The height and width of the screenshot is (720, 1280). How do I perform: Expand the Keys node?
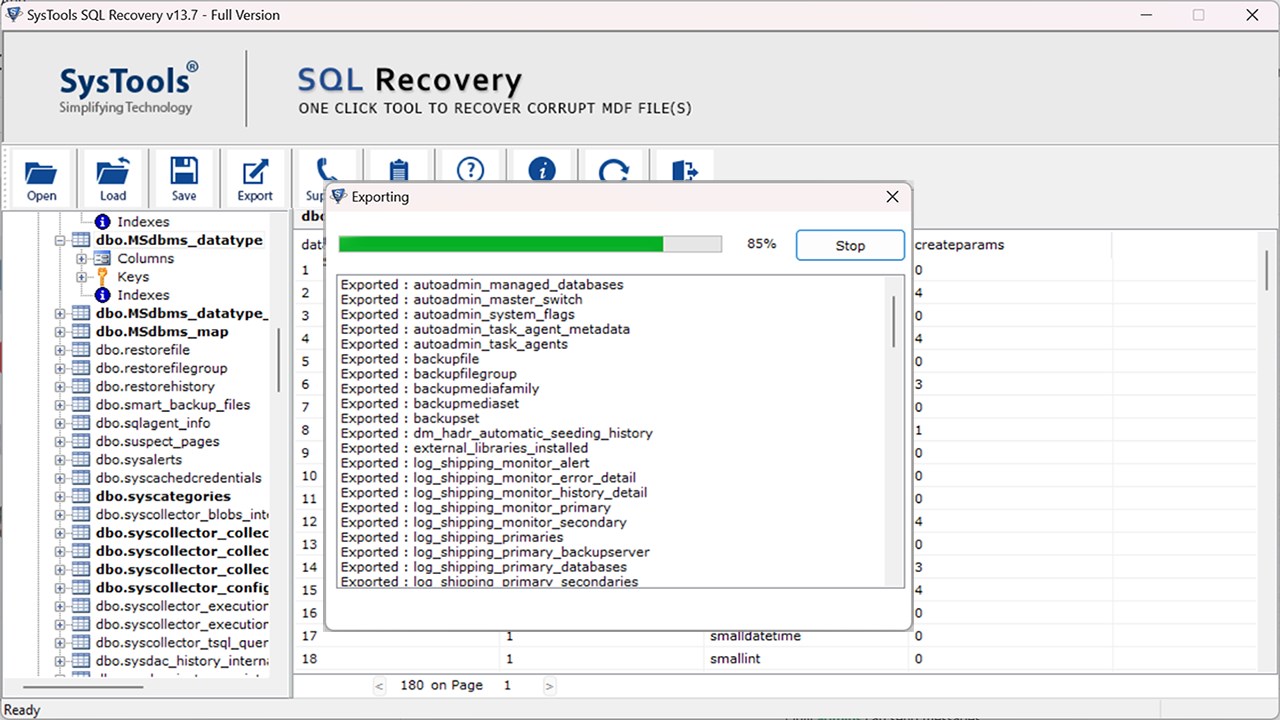point(82,277)
